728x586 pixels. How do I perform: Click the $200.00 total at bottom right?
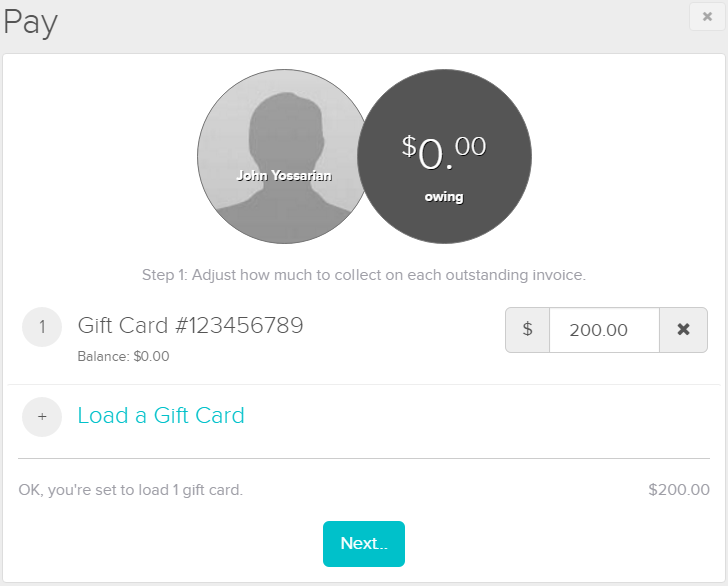[x=679, y=490]
